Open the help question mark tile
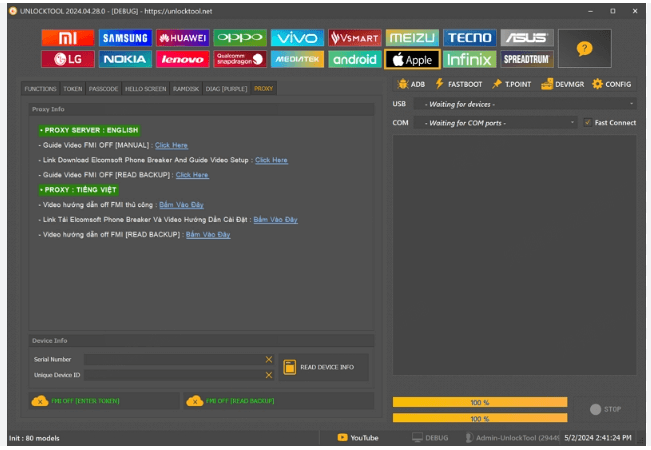651x450 pixels. pyautogui.click(x=585, y=48)
